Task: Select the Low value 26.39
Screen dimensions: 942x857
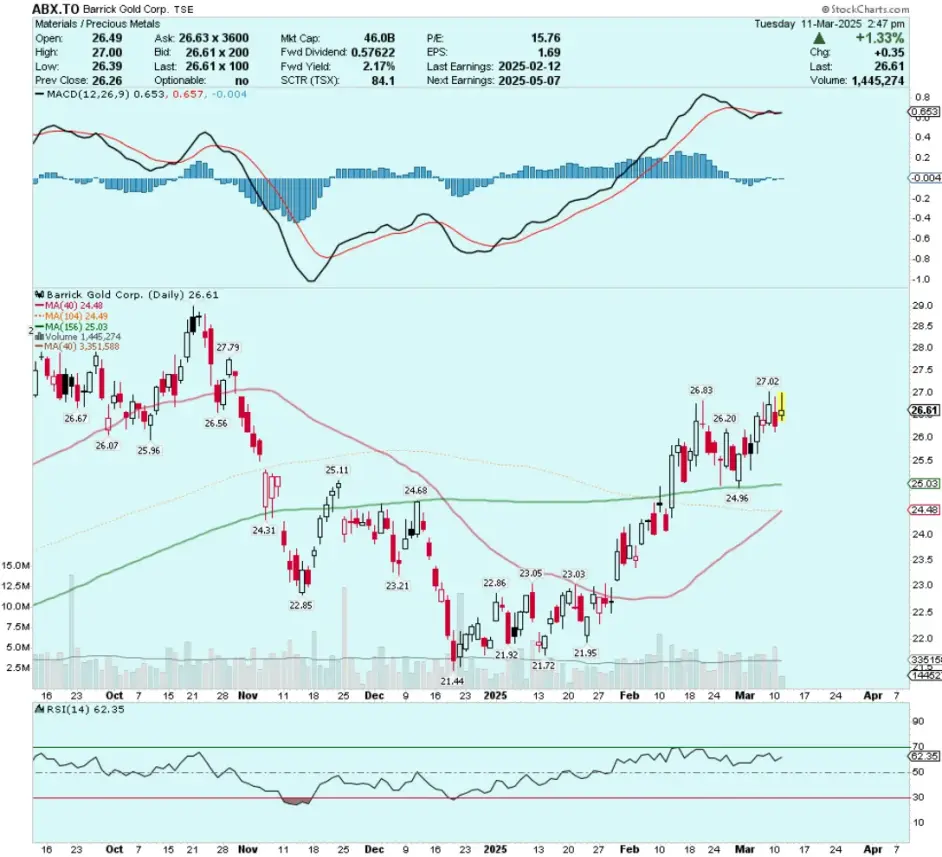Action: [107, 66]
